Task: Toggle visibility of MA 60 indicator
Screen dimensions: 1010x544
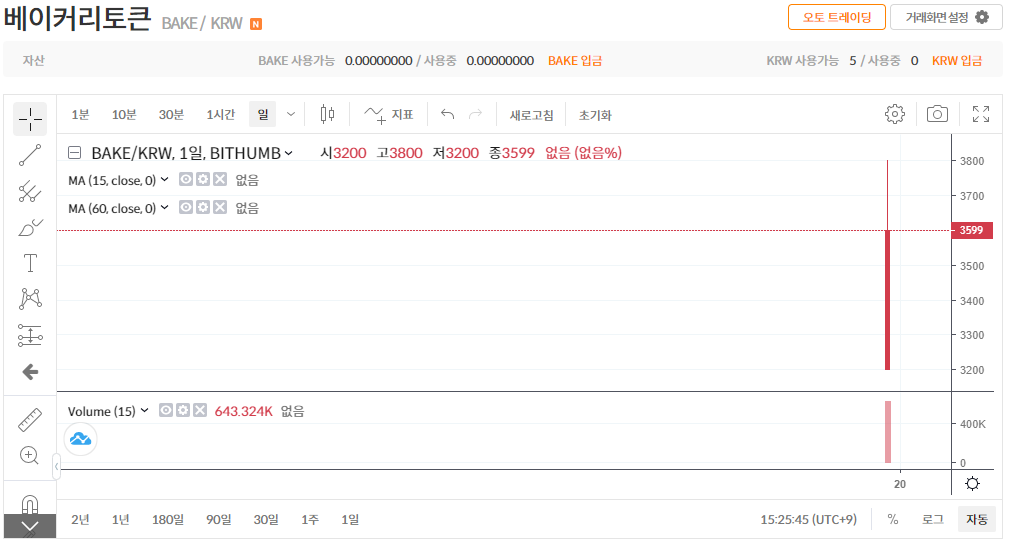Action: (186, 207)
